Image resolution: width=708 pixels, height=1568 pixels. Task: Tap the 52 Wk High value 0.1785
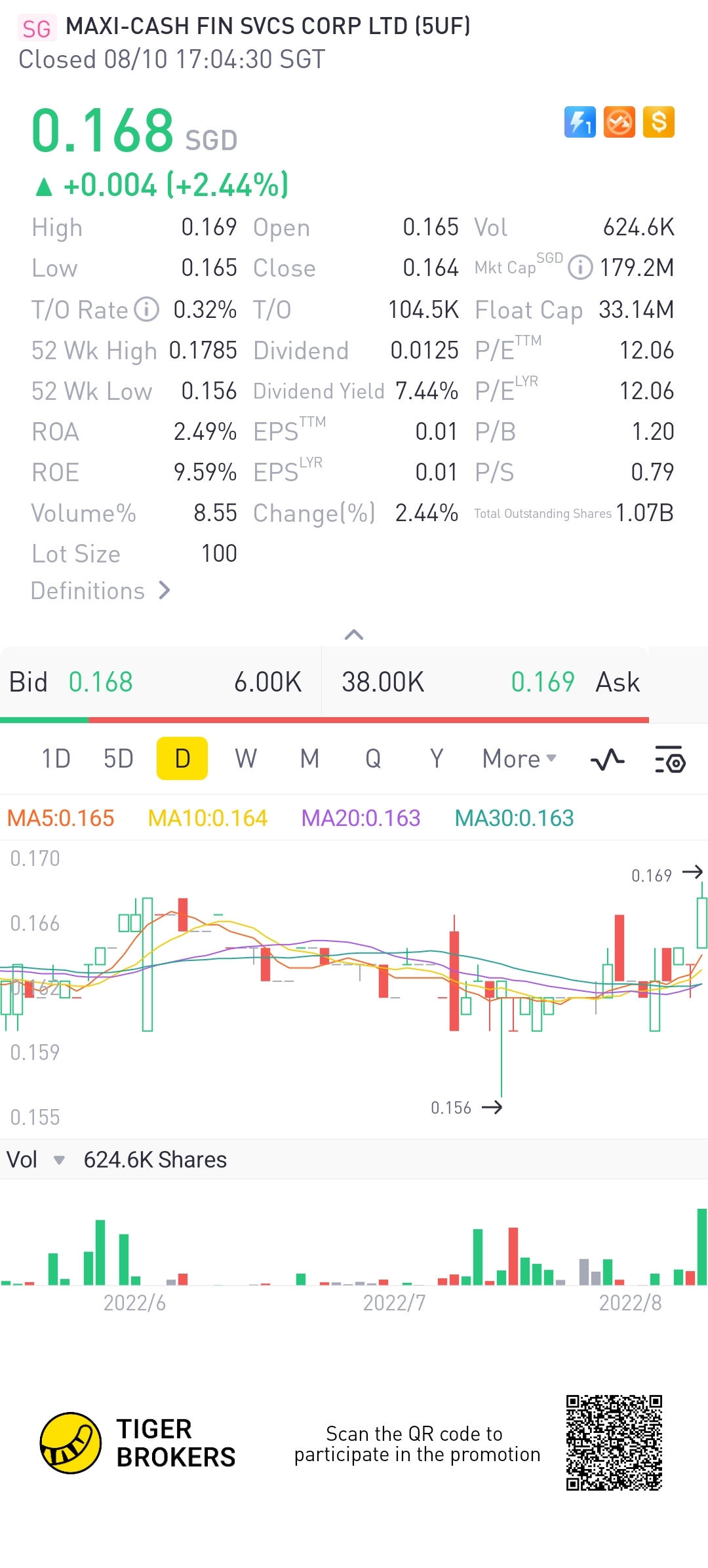coord(203,350)
